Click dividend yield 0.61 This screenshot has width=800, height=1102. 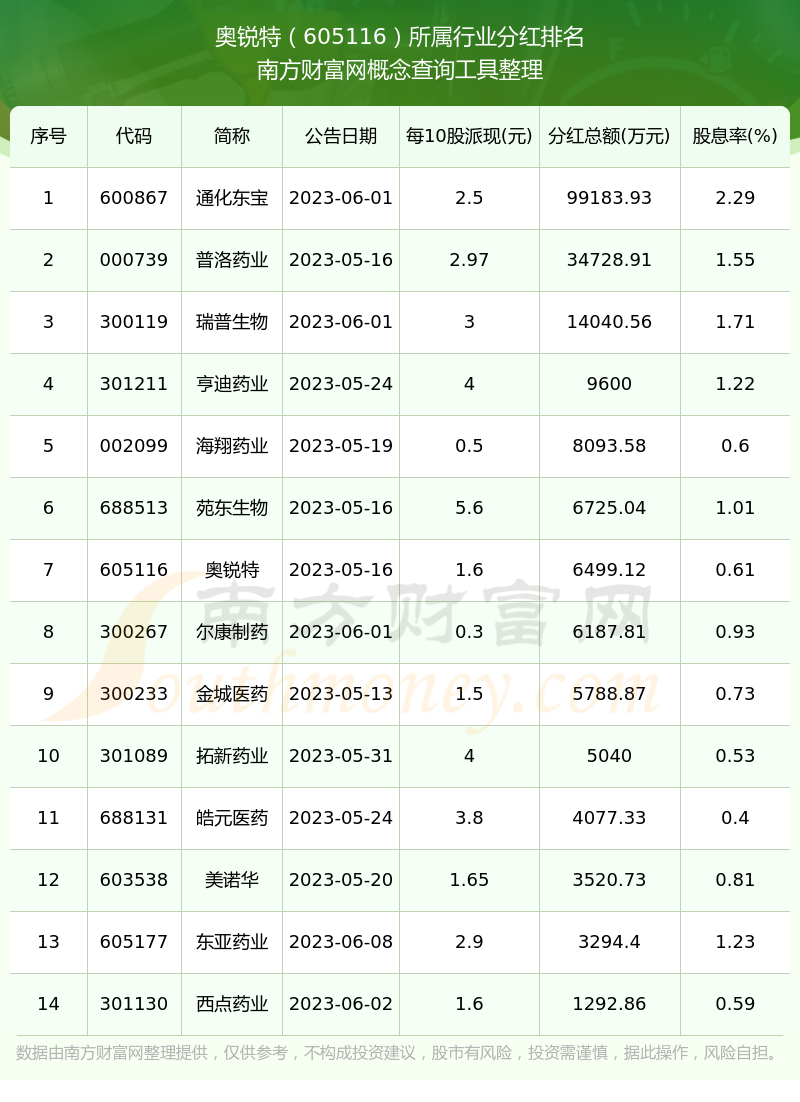(735, 570)
